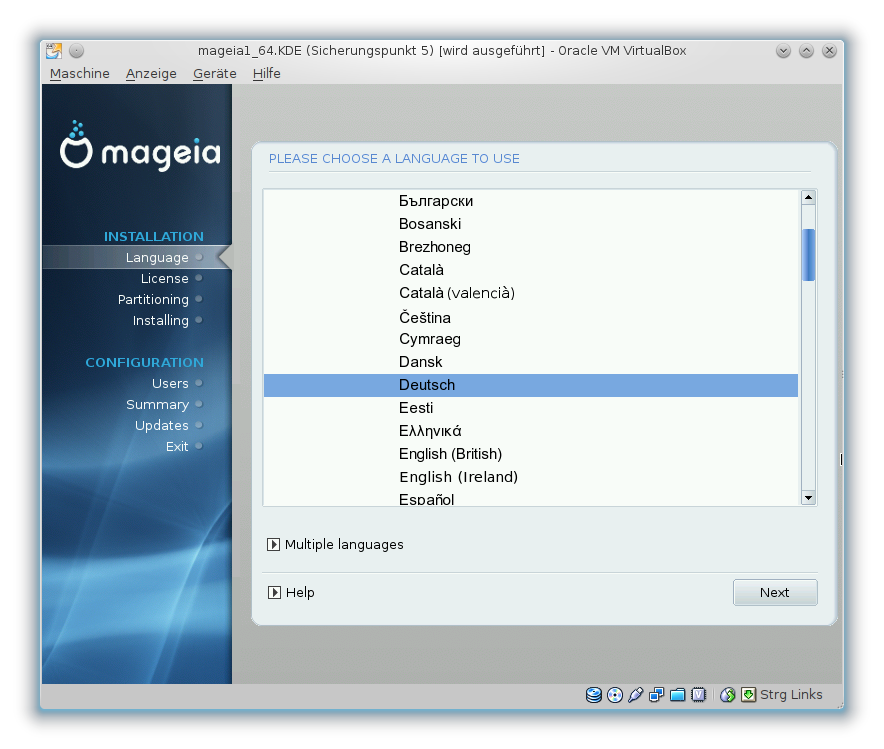Click the shared folders status icon

point(678,695)
